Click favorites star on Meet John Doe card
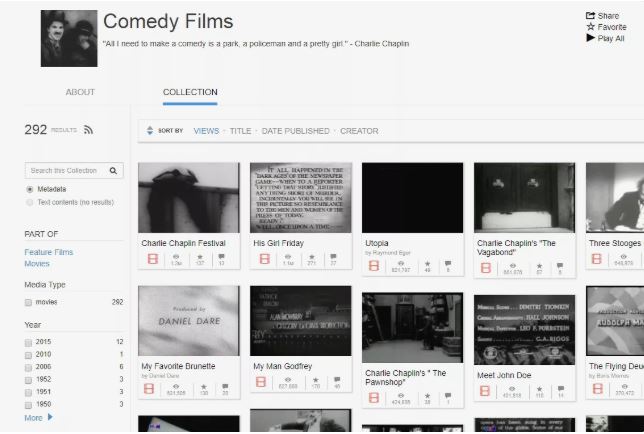Screen dimensions: 644x434 (539, 388)
